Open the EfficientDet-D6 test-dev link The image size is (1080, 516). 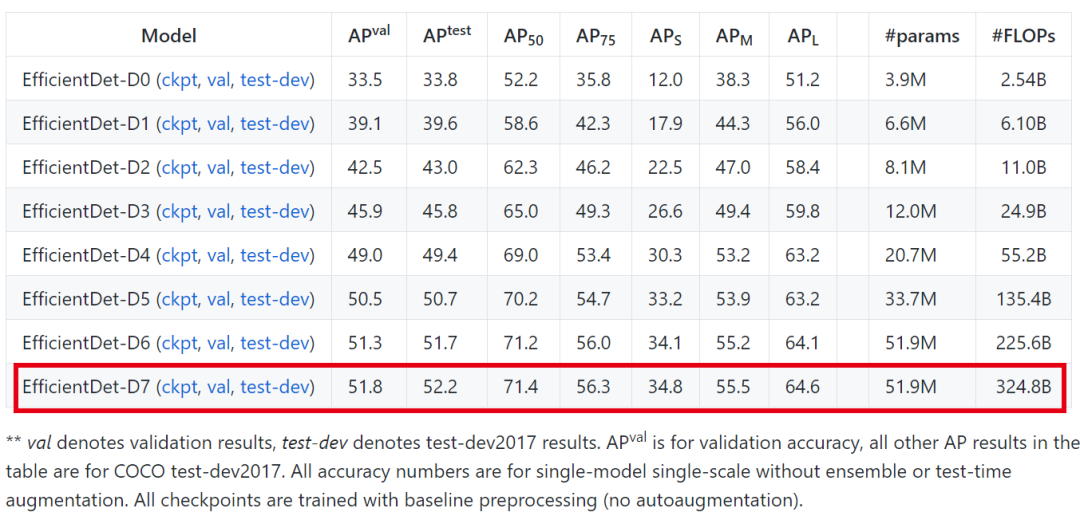click(x=275, y=343)
